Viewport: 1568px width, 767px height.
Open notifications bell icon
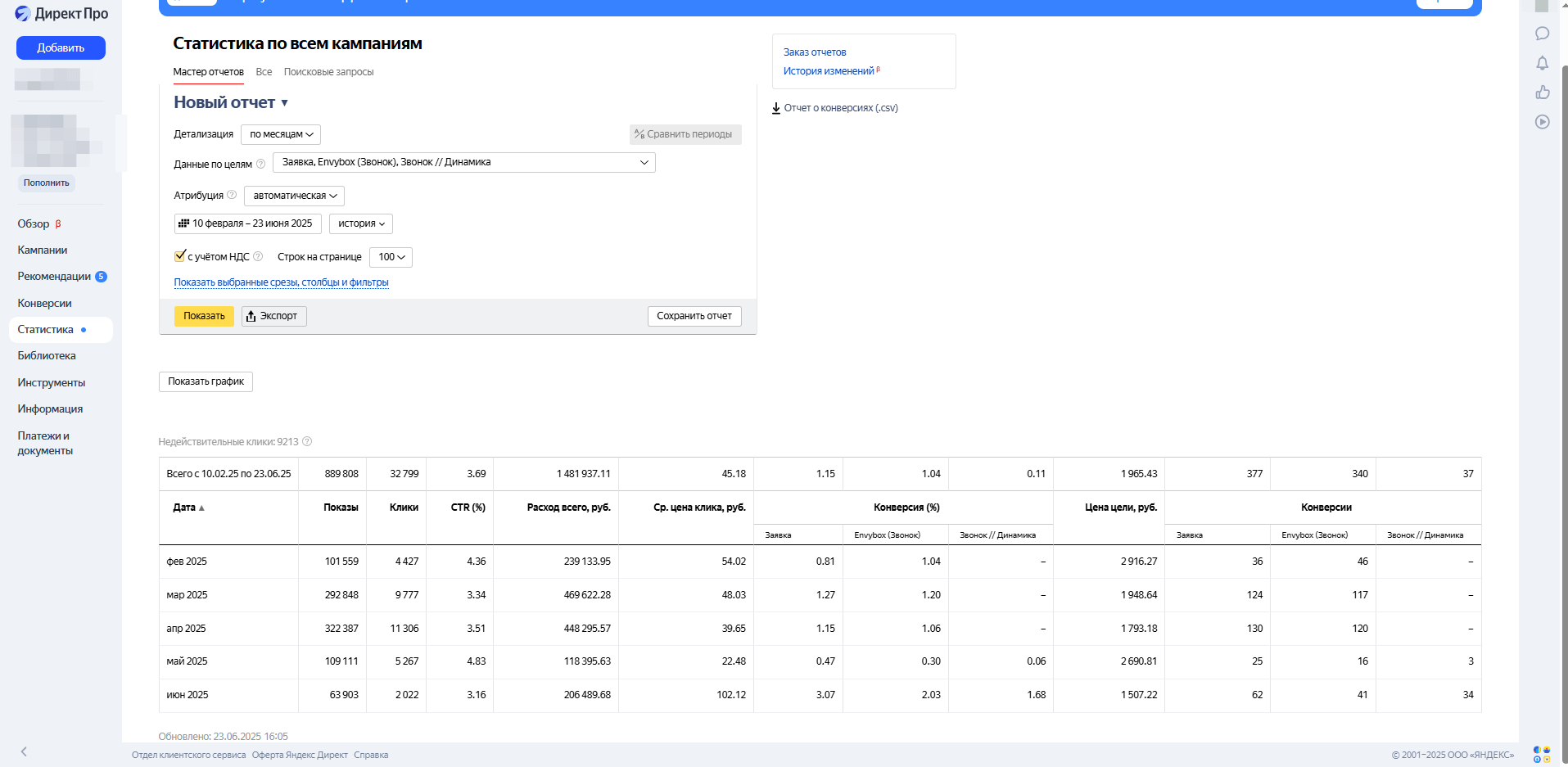point(1542,63)
